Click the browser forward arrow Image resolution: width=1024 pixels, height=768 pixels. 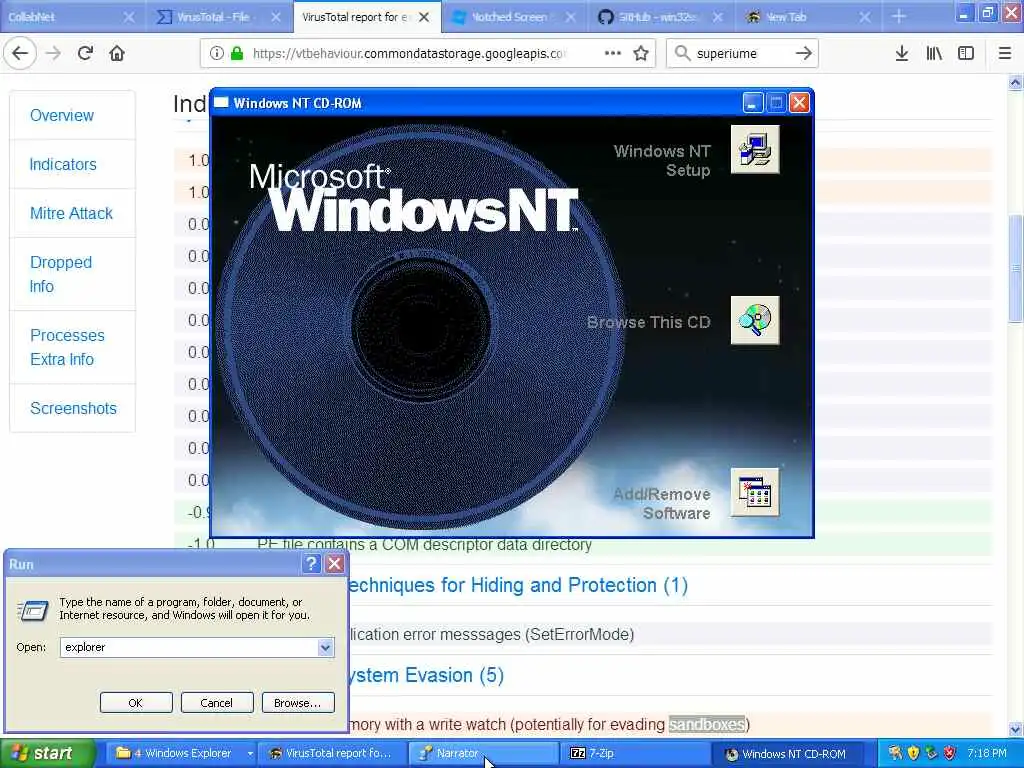tap(54, 54)
